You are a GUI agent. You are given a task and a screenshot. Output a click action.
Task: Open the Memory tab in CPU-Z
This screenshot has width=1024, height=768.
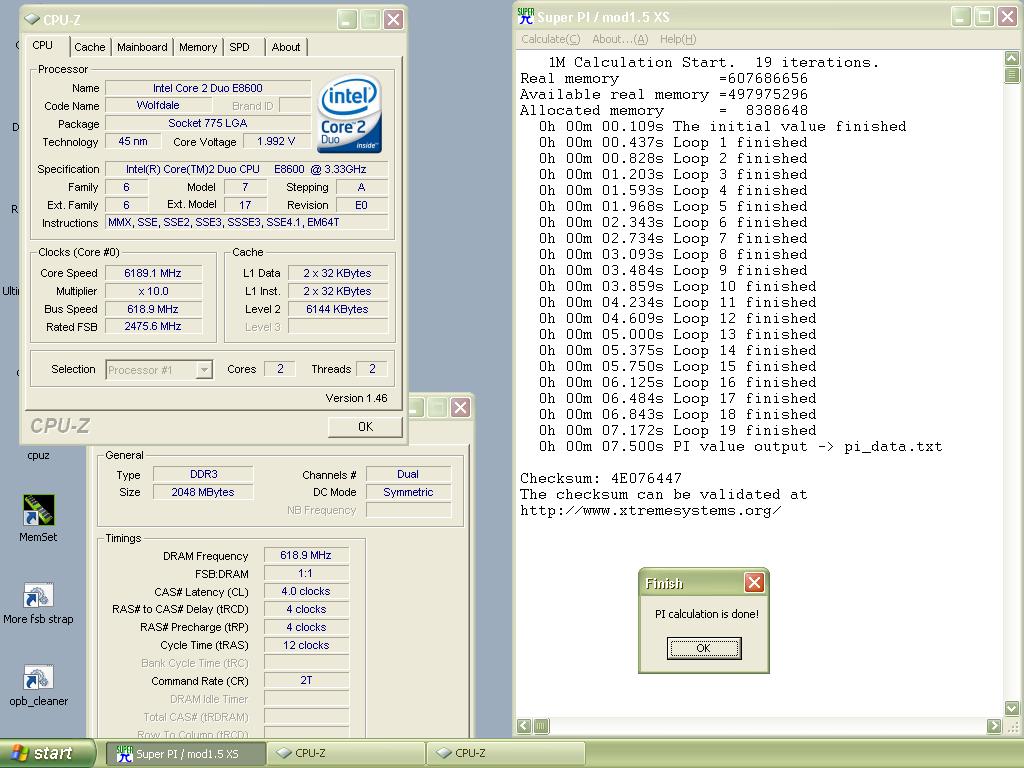(x=198, y=47)
